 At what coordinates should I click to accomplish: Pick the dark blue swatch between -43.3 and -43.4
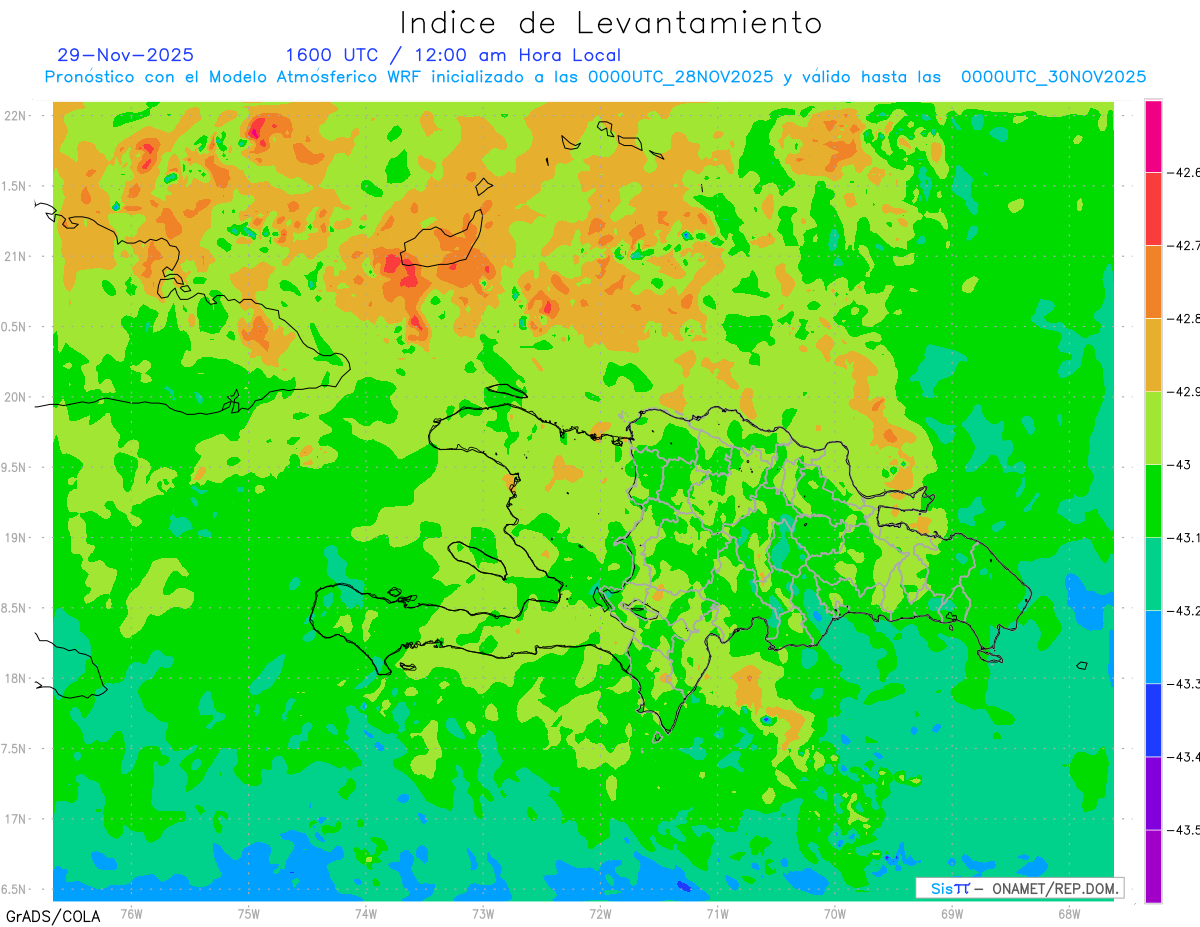point(1153,719)
